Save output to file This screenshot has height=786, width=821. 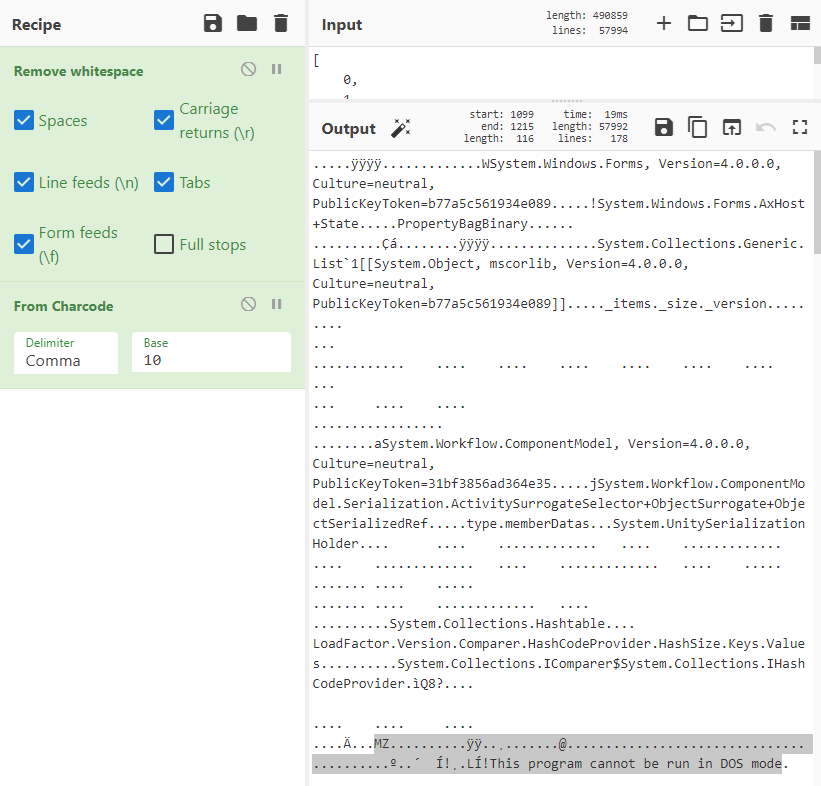664,127
